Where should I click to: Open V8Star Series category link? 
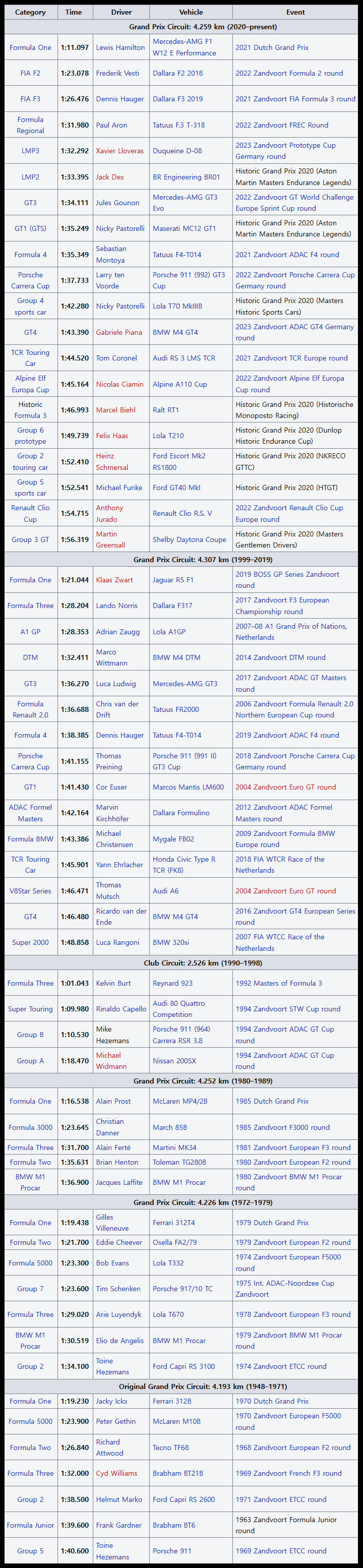pyautogui.click(x=30, y=890)
